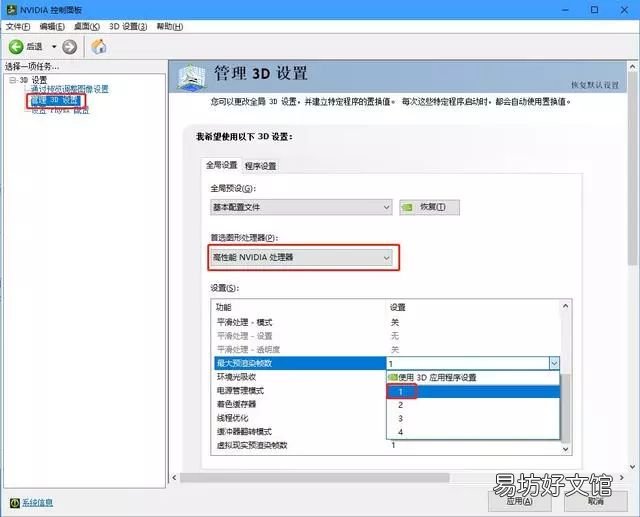
Task: Choose option 4 in the dropdown list
Action: [x=473, y=432]
